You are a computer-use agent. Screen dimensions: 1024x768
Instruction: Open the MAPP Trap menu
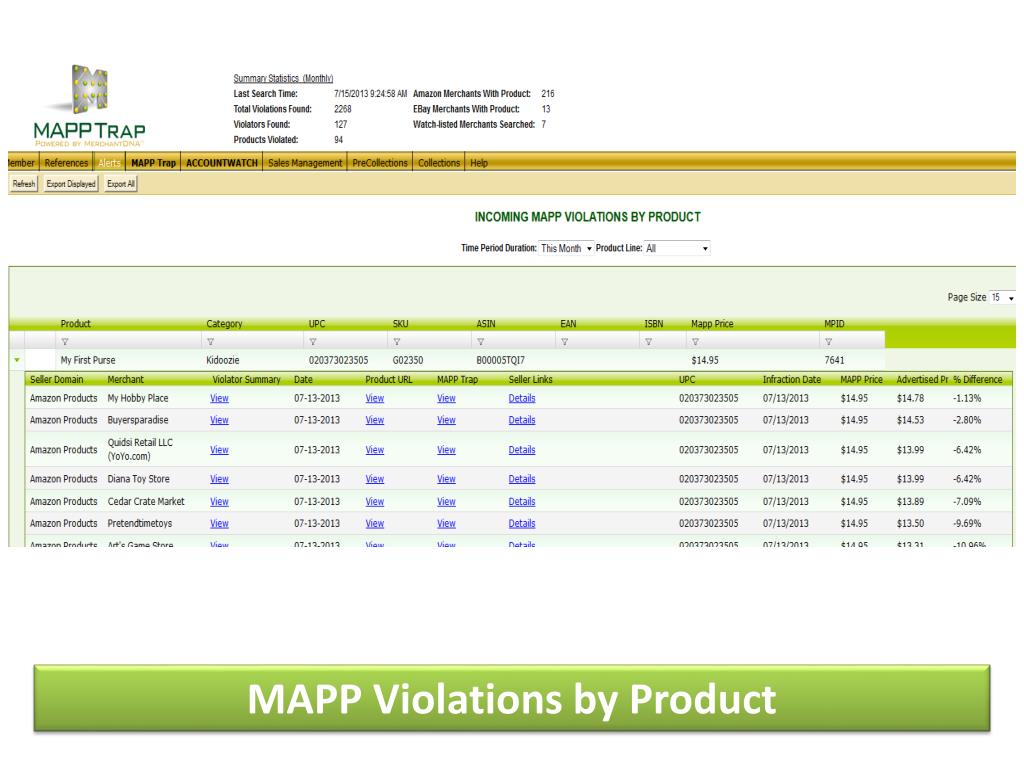[x=153, y=163]
